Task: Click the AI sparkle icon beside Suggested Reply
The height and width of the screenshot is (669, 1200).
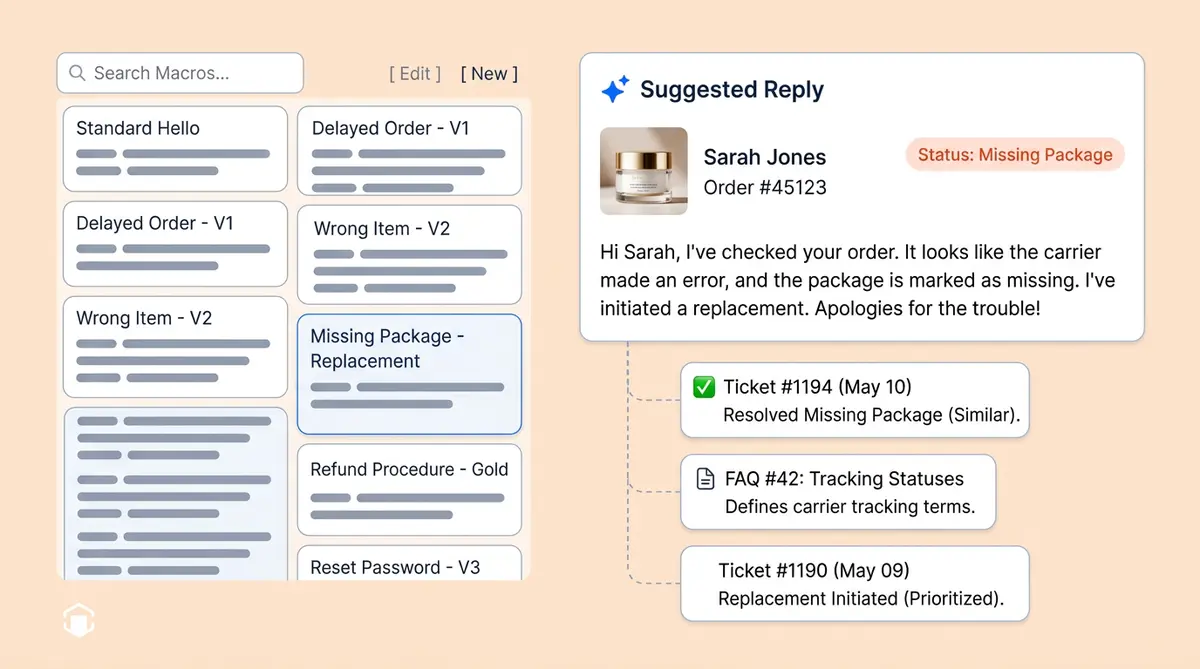Action: click(615, 88)
